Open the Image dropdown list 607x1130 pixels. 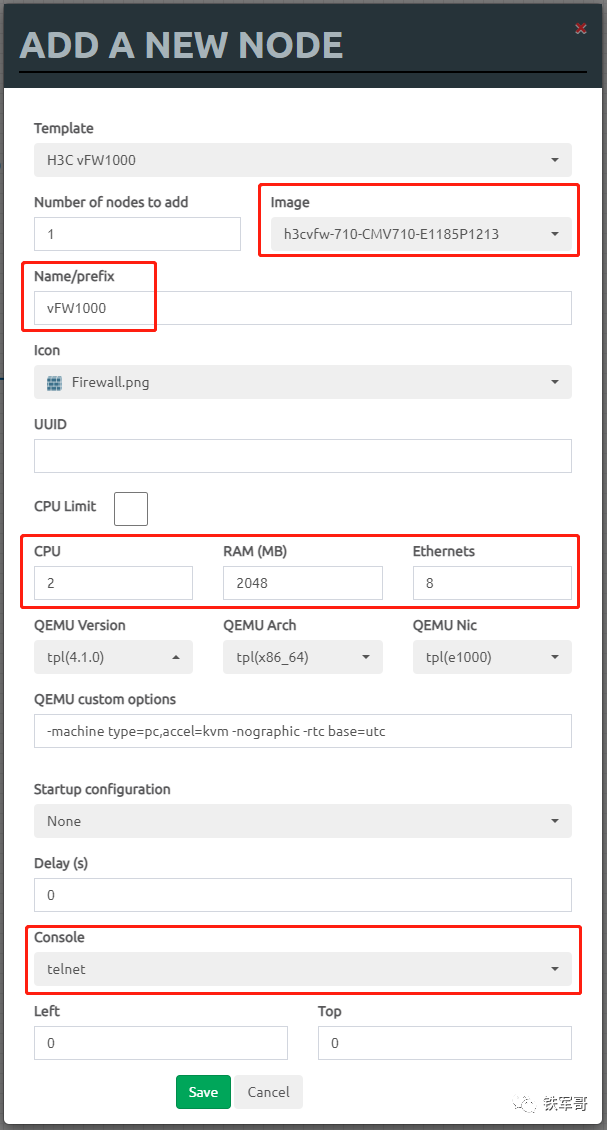pos(421,234)
